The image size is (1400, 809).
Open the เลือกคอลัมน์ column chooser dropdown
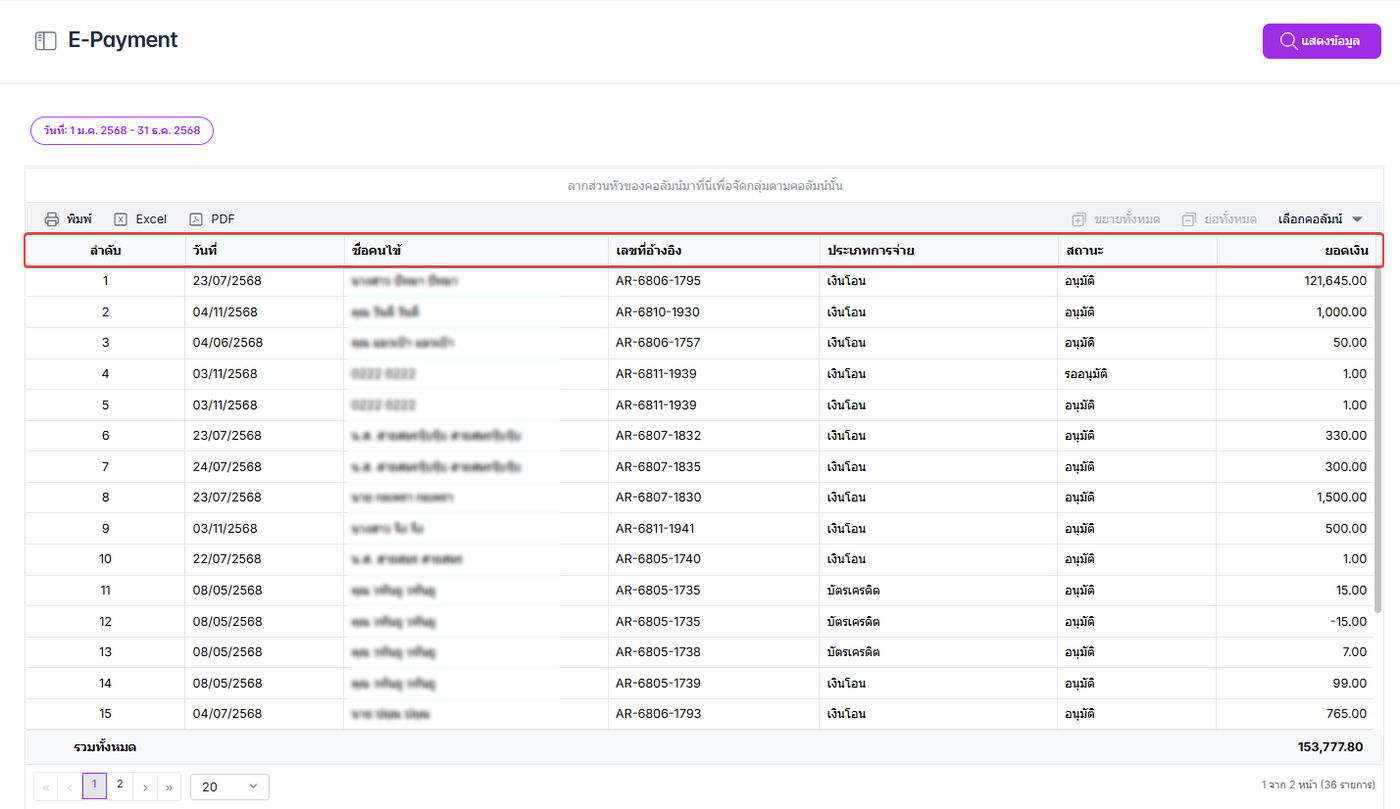pos(1320,219)
